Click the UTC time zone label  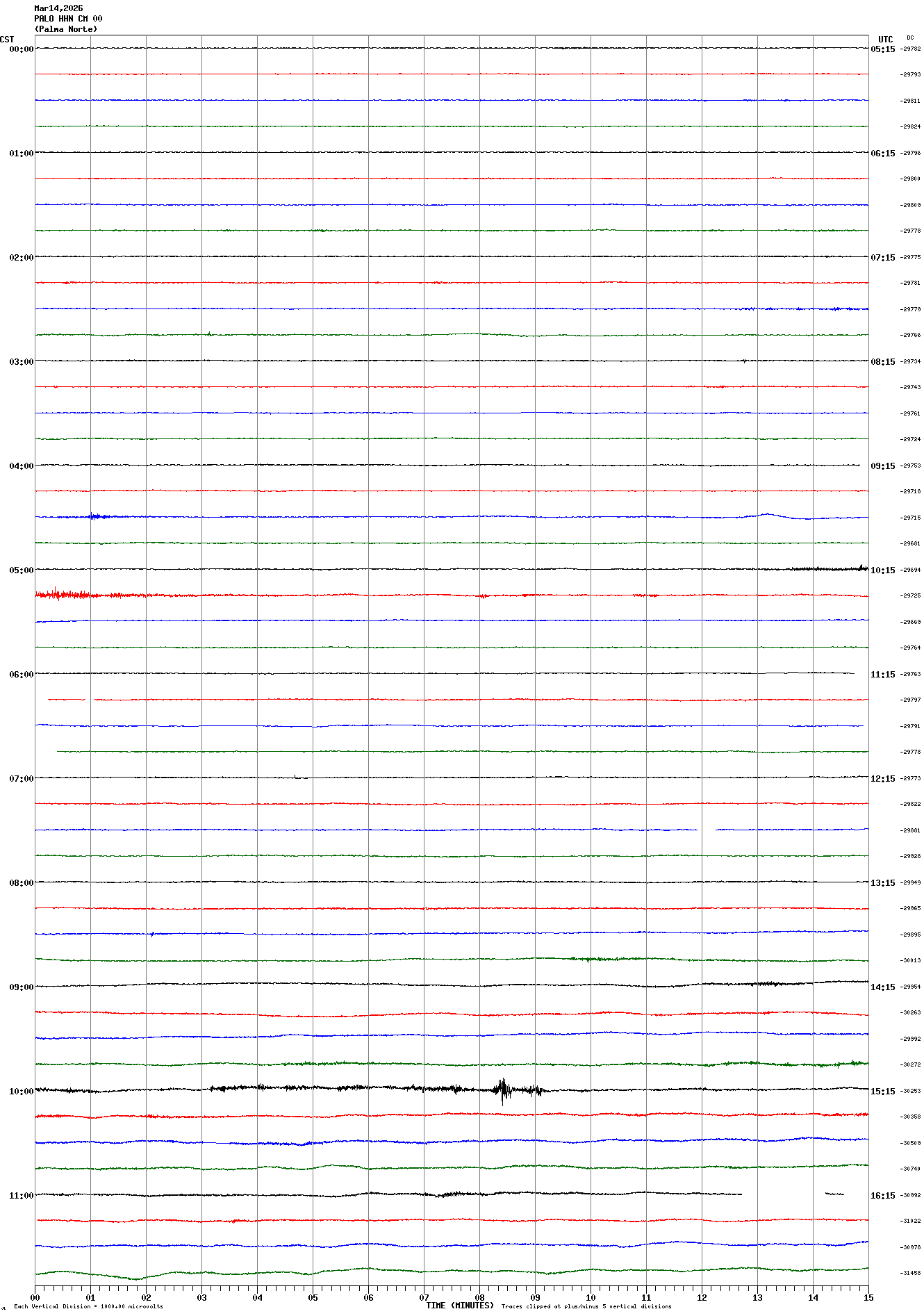[885, 40]
